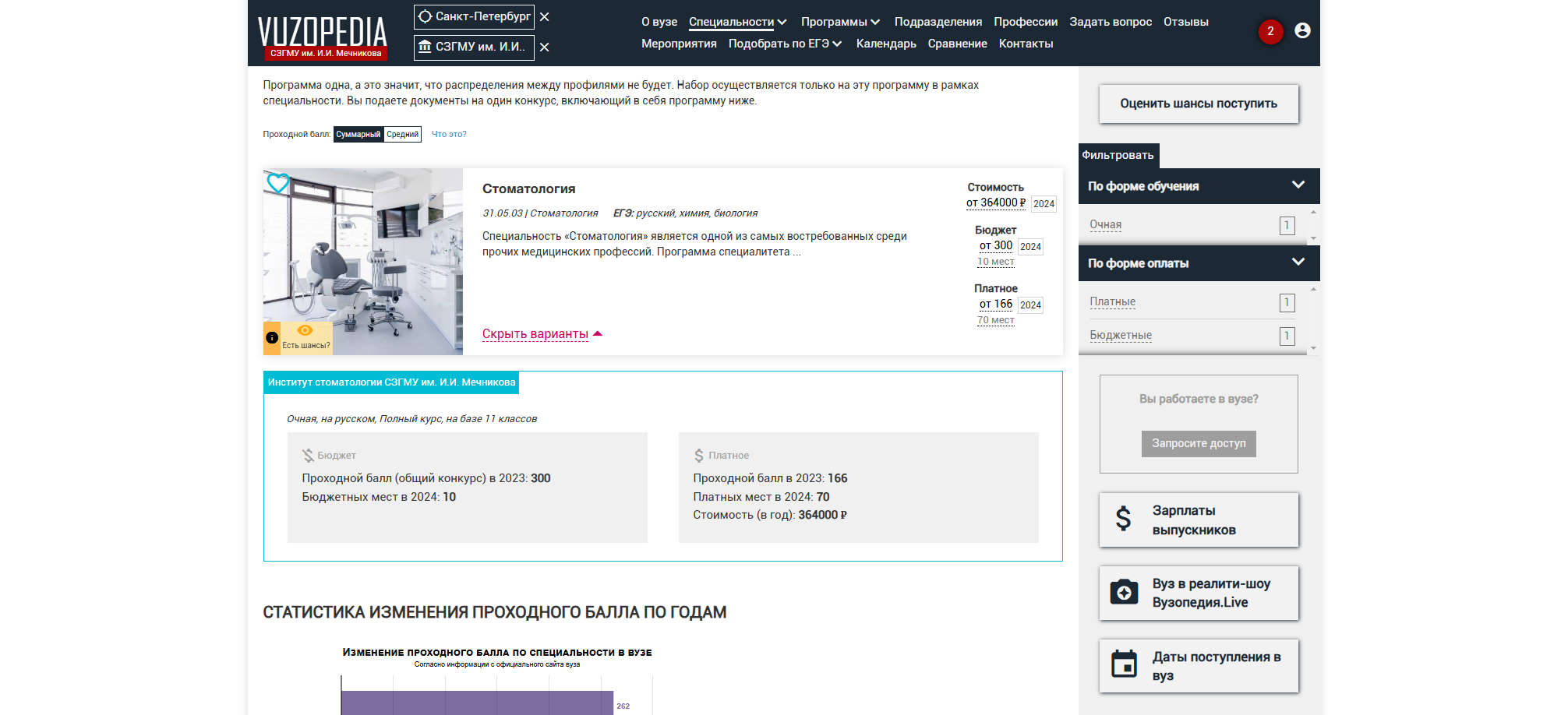Open the Отзывы page
This screenshot has height=715, width=1568.
pyautogui.click(x=1186, y=22)
